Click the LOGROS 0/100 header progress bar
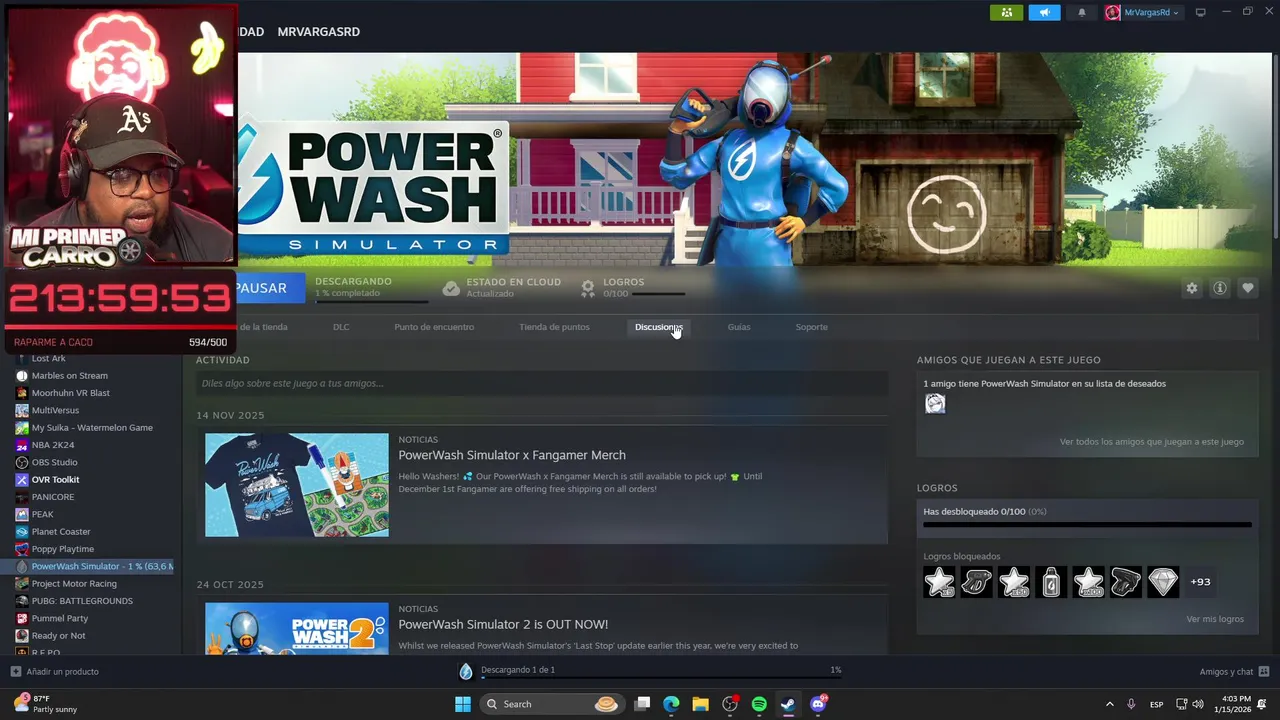Viewport: 1280px width, 720px height. pyautogui.click(x=658, y=294)
